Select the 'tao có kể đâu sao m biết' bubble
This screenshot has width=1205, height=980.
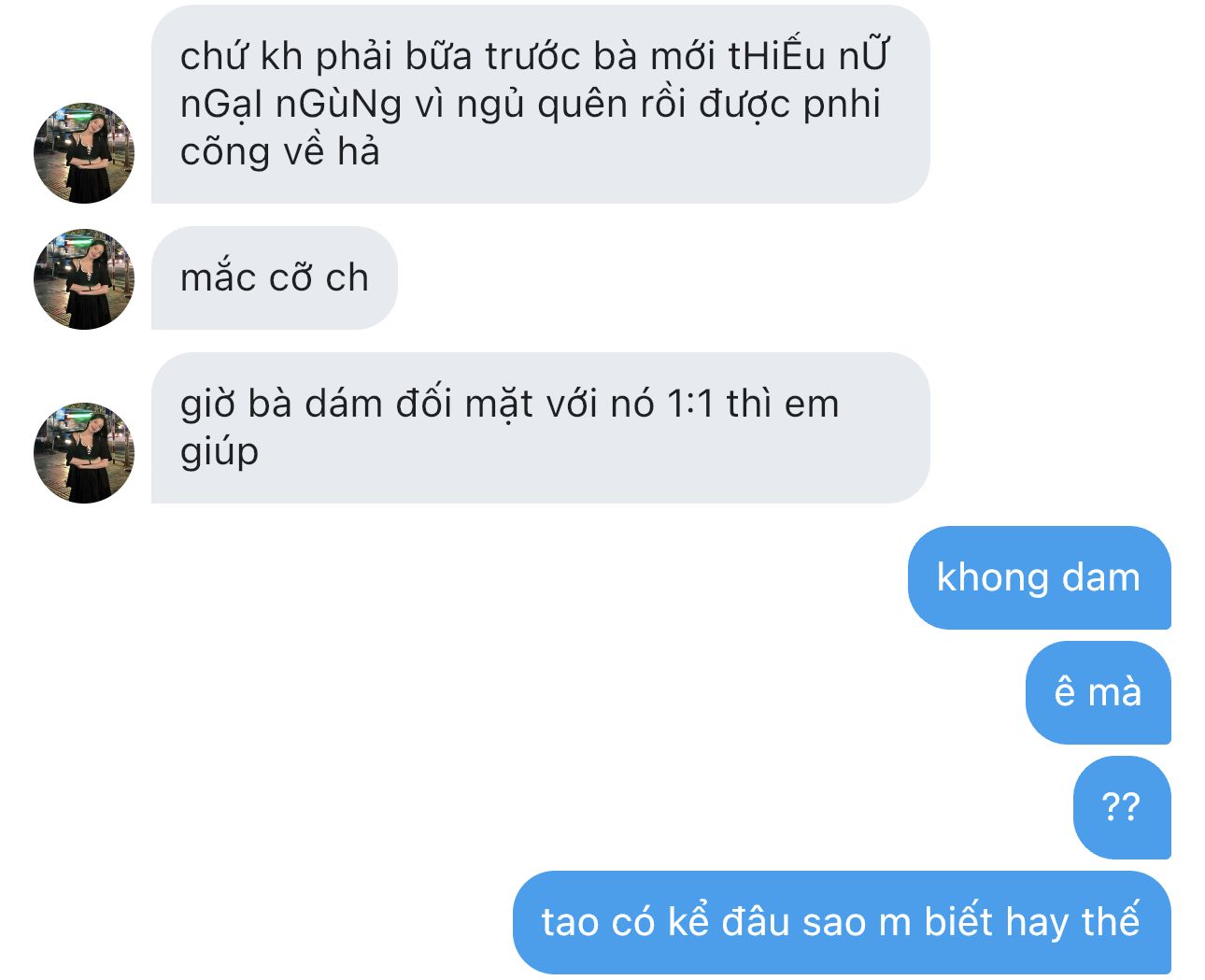coord(842,922)
